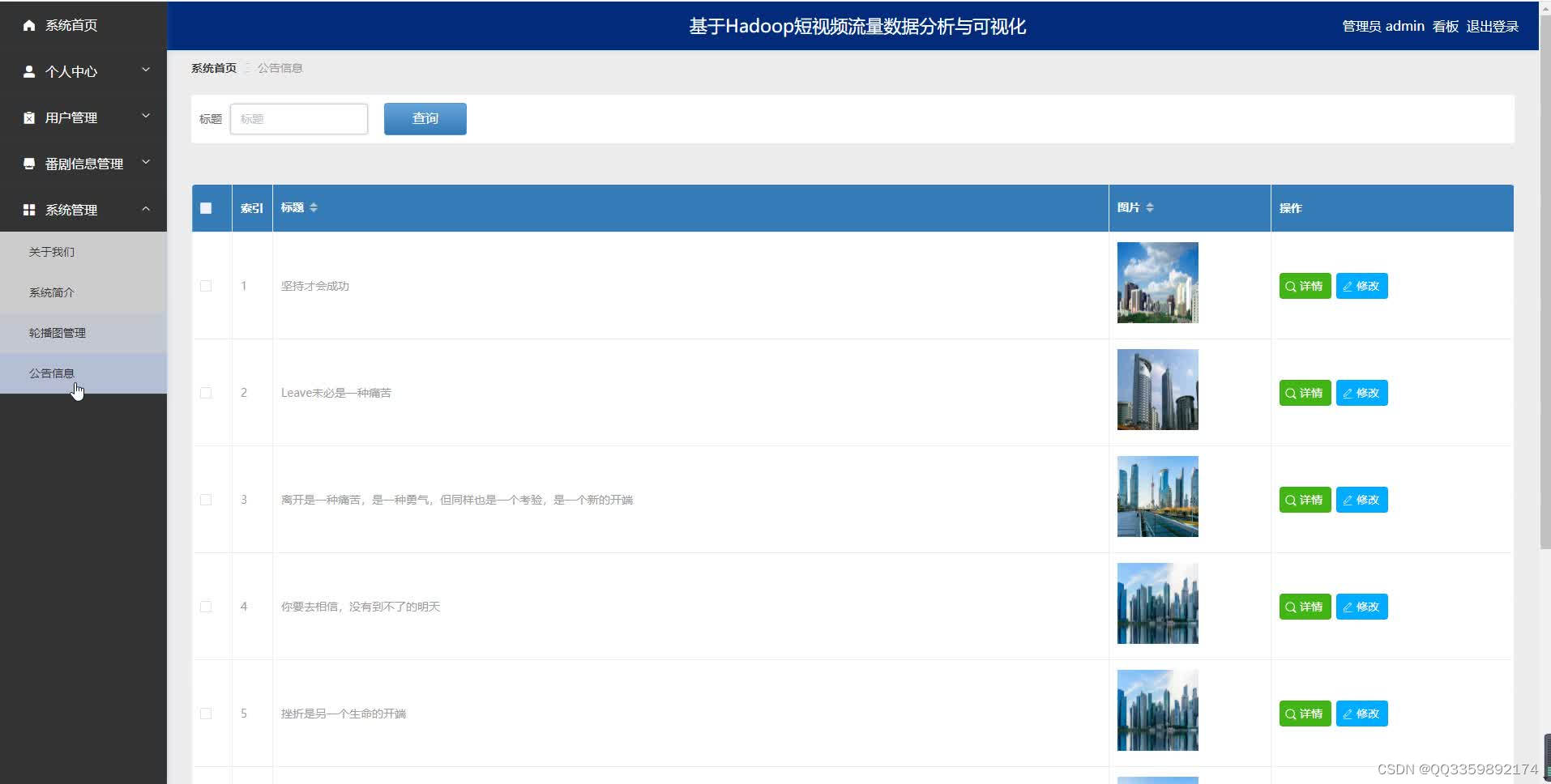Expand the 个人中心 menu chevron

146,70
